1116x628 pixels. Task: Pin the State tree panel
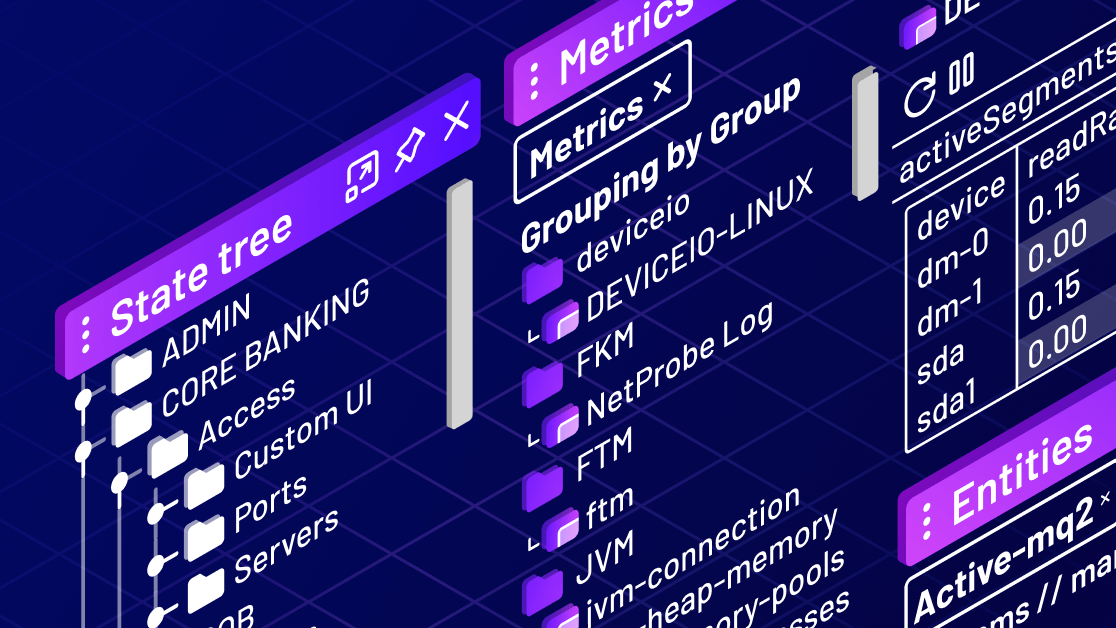coord(409,150)
